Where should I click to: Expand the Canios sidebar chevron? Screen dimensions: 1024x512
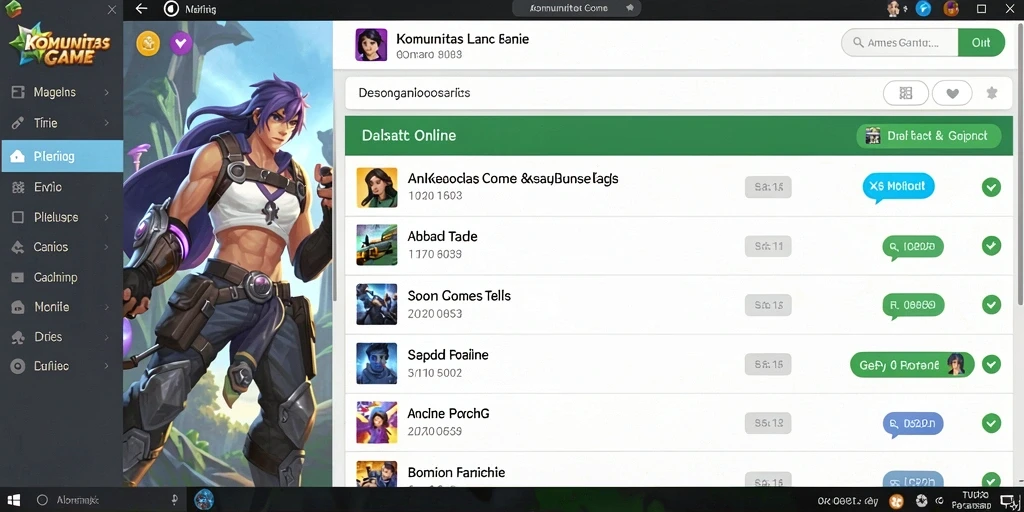click(x=106, y=248)
